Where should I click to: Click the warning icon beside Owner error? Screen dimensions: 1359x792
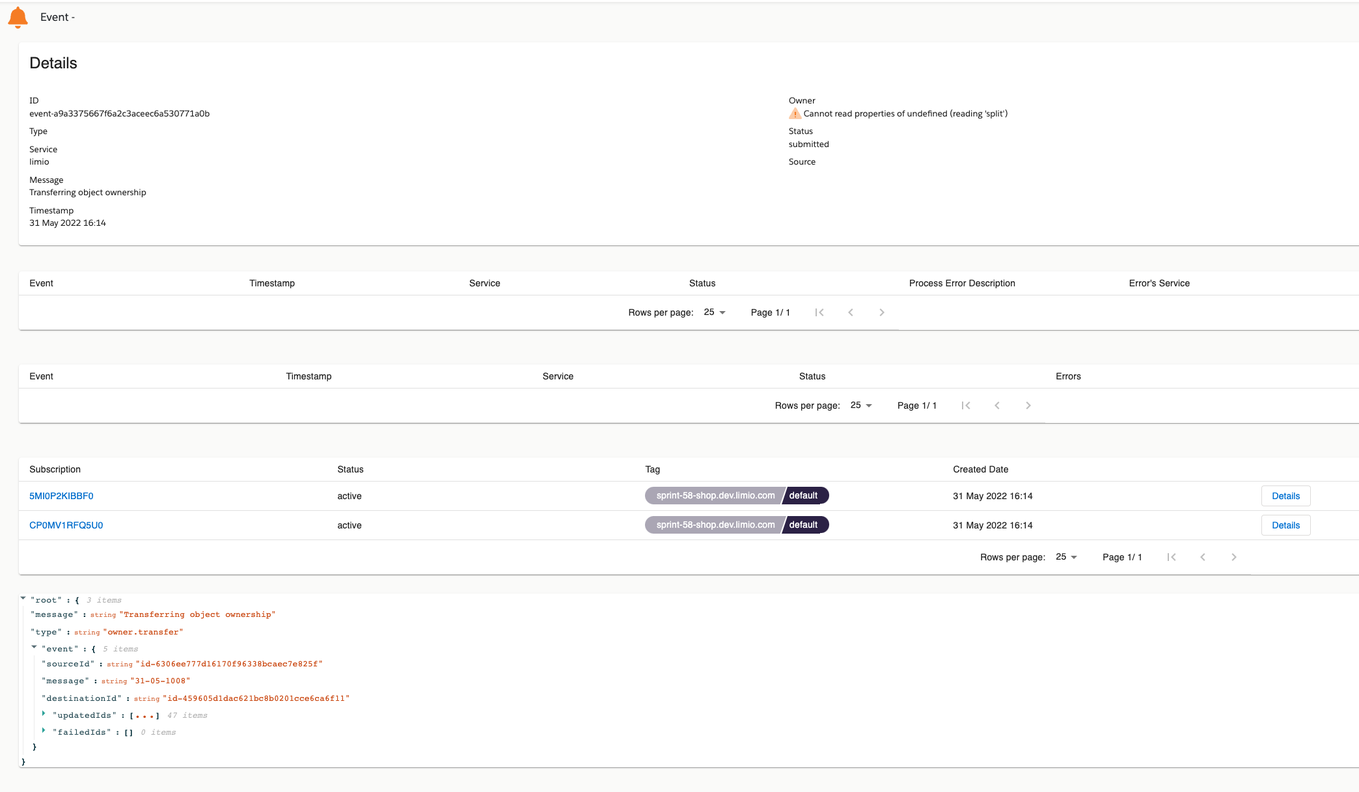(x=795, y=114)
